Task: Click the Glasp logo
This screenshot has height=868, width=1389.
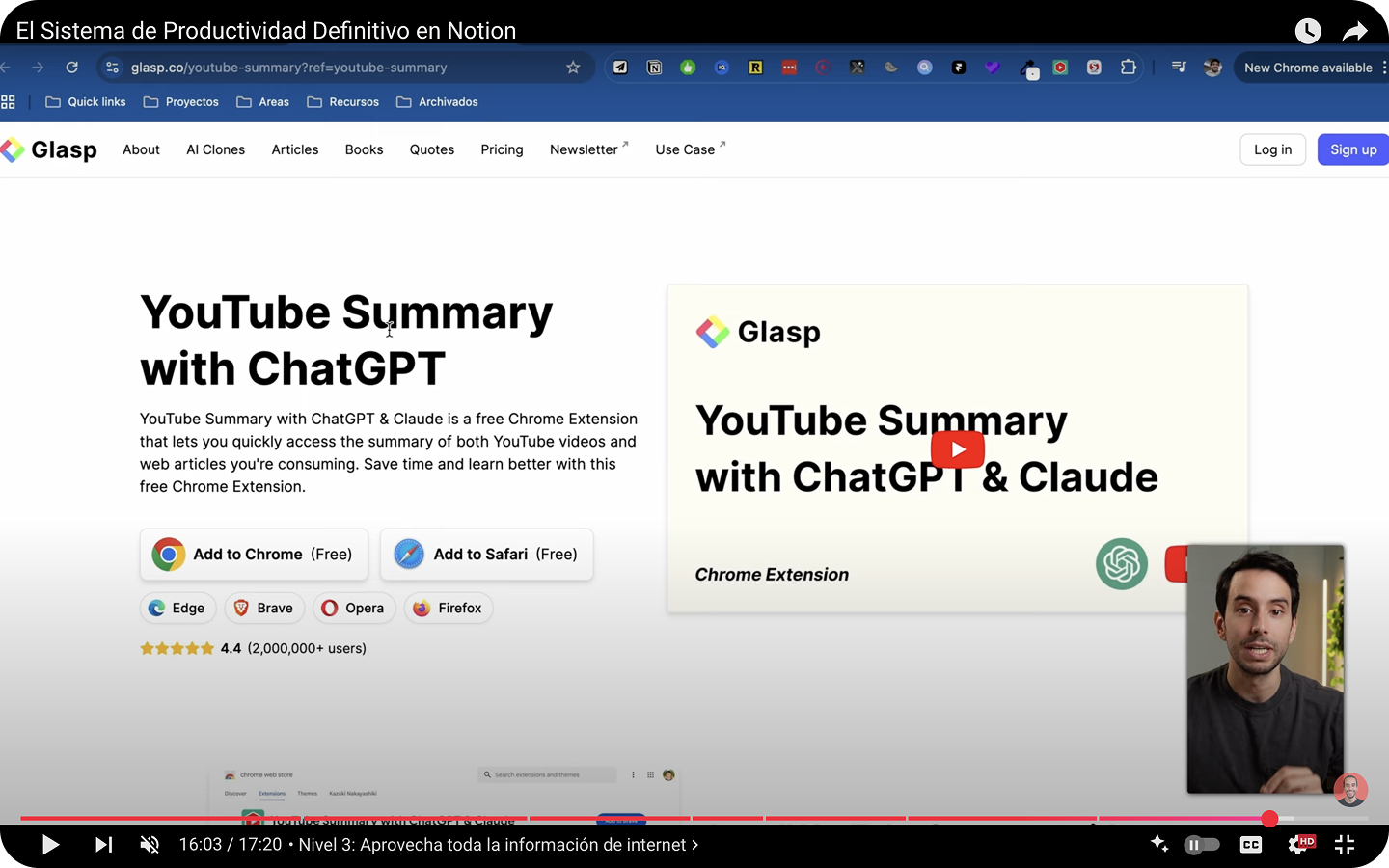Action: pyautogui.click(x=49, y=149)
